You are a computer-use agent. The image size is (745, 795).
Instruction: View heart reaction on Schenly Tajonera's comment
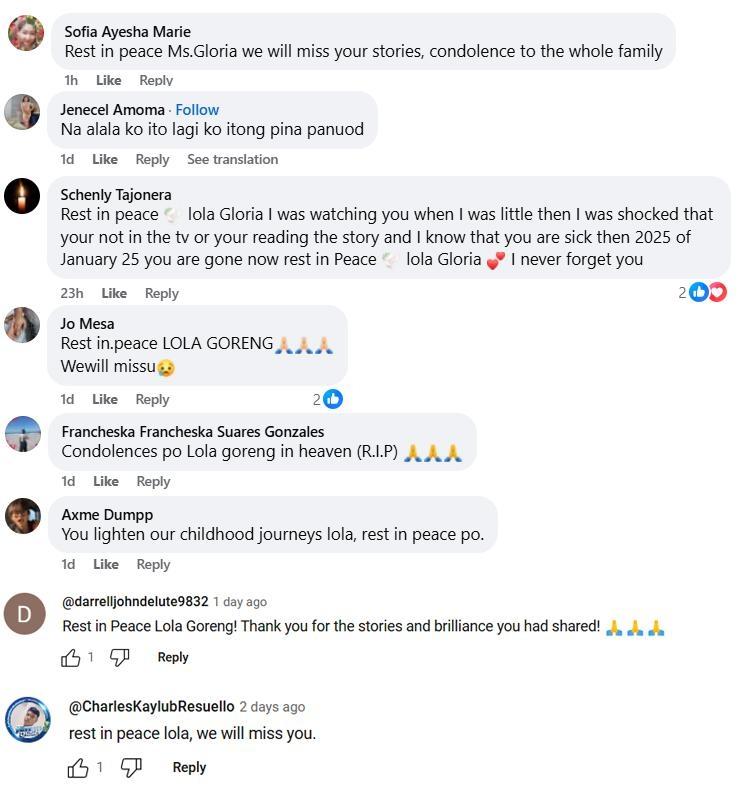[x=717, y=292]
